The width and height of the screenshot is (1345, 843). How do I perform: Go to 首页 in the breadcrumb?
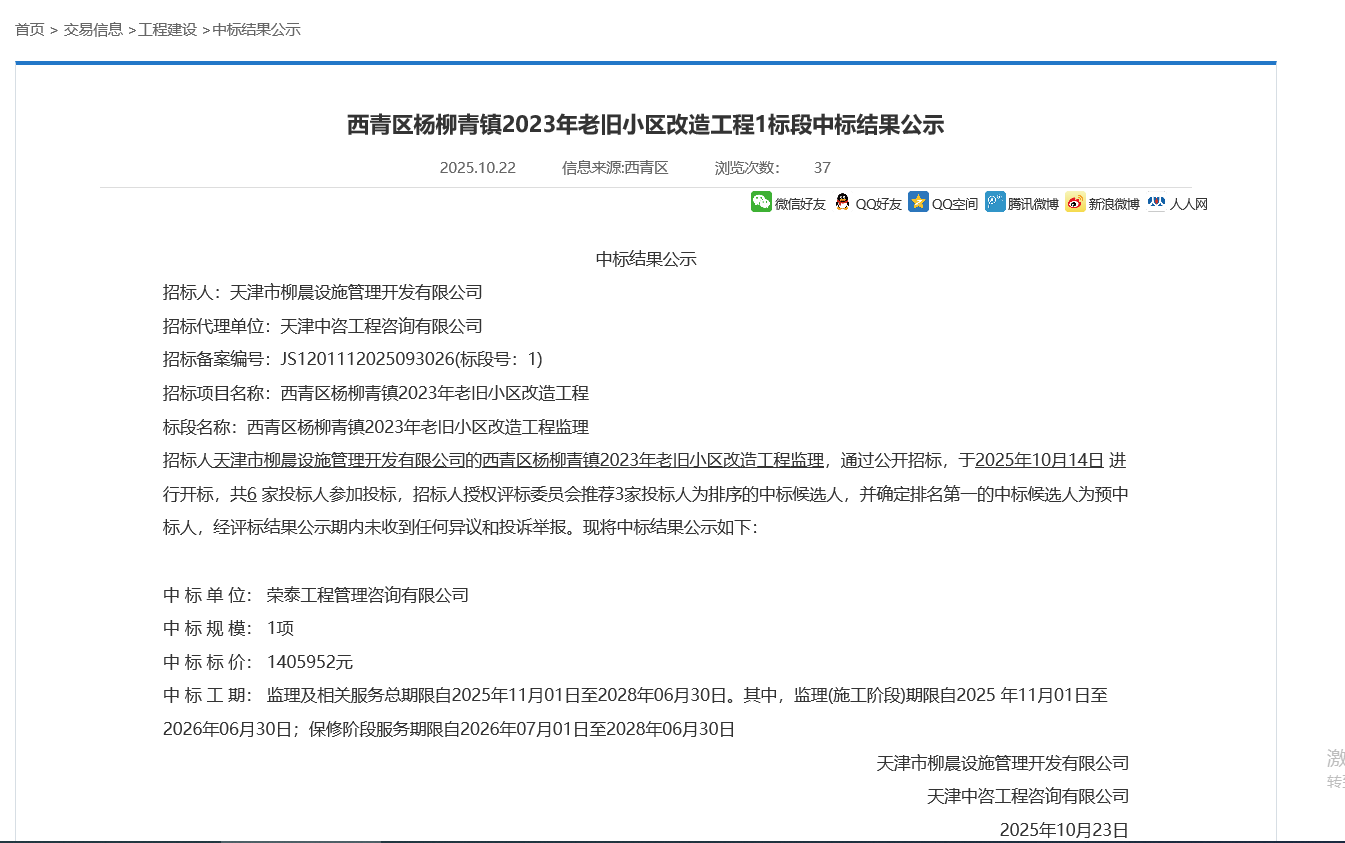pyautogui.click(x=30, y=30)
